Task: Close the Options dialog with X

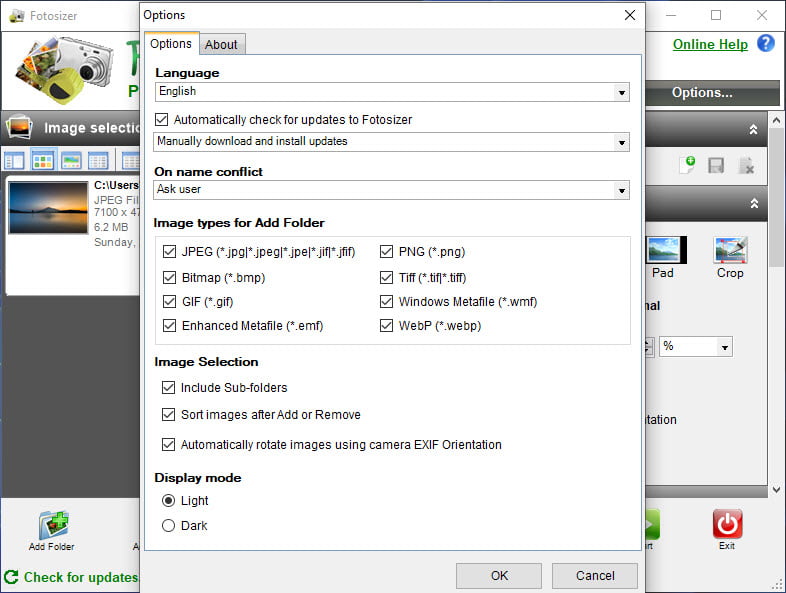Action: click(630, 15)
